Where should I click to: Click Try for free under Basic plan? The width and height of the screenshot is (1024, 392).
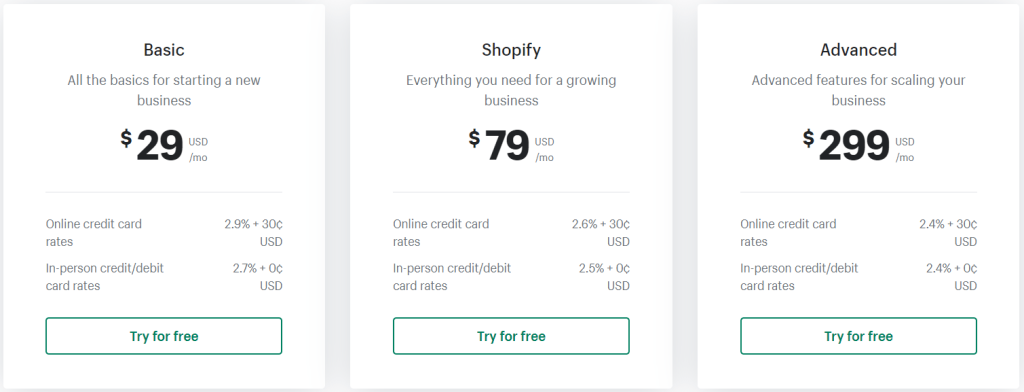point(164,336)
